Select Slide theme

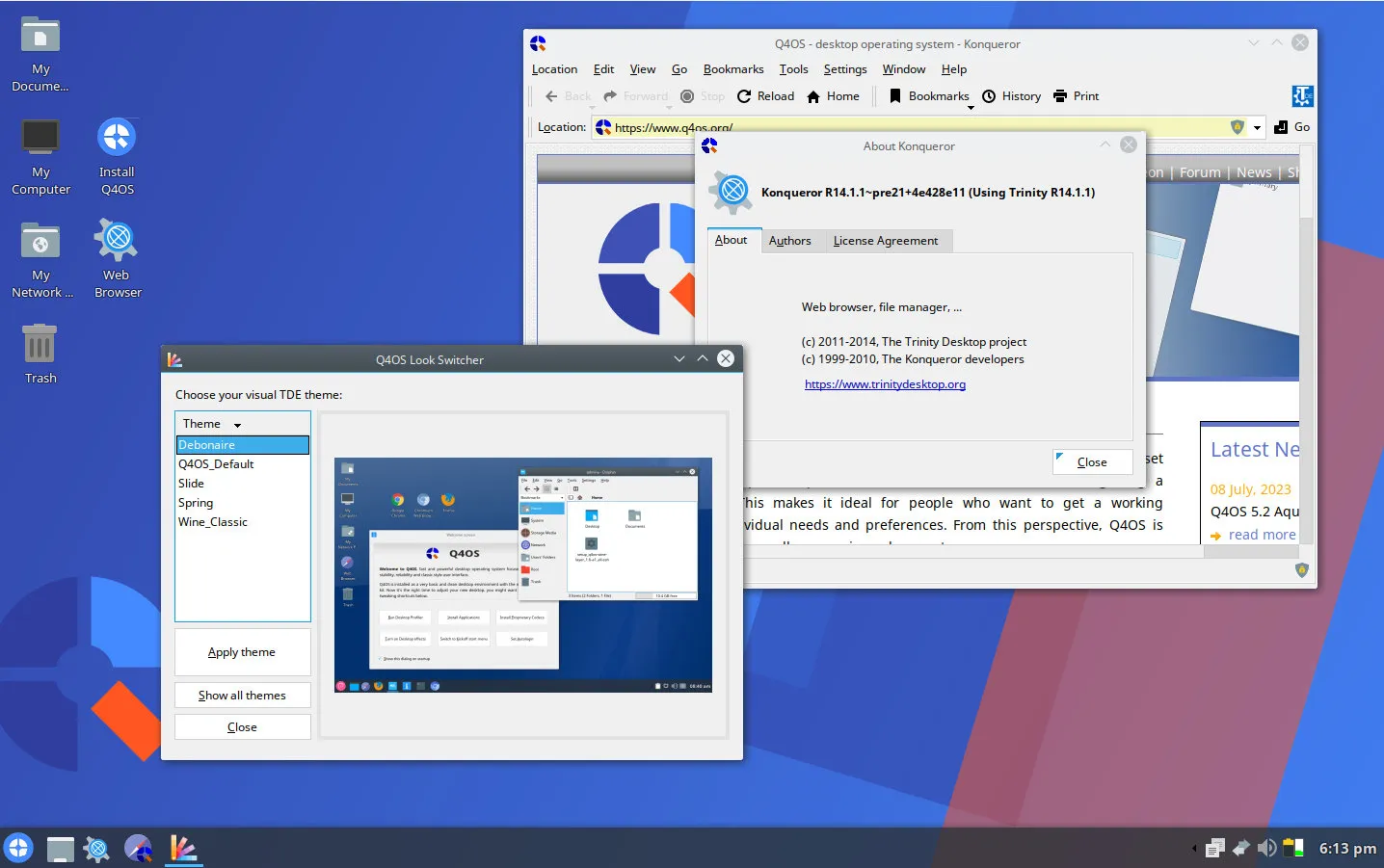click(243, 484)
